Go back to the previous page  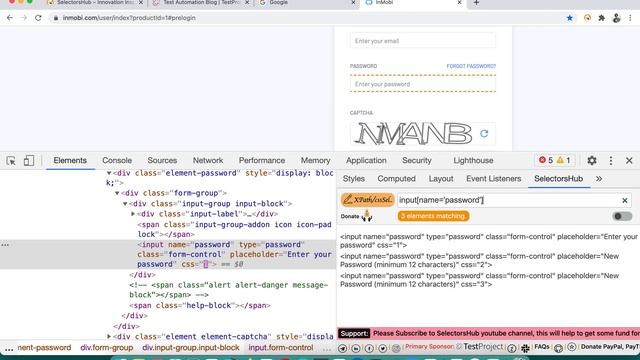[x=10, y=18]
